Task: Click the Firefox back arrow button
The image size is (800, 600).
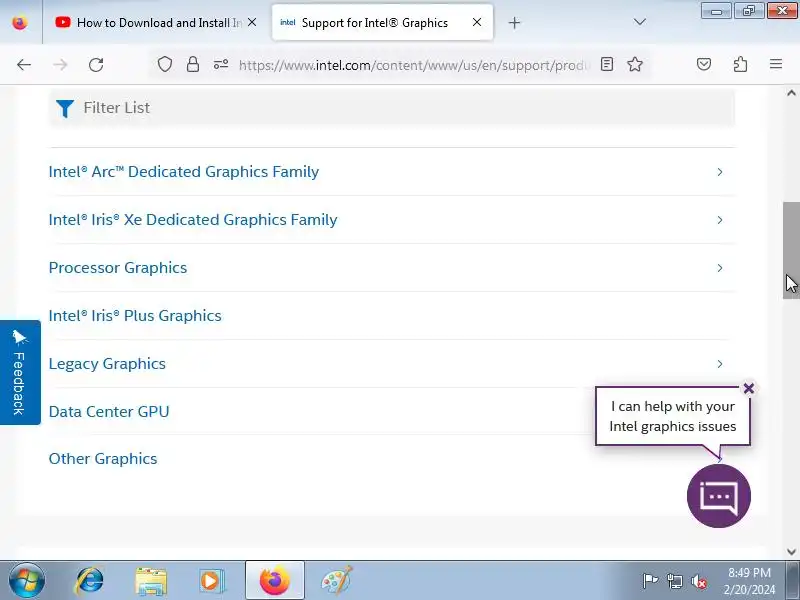Action: [x=23, y=65]
